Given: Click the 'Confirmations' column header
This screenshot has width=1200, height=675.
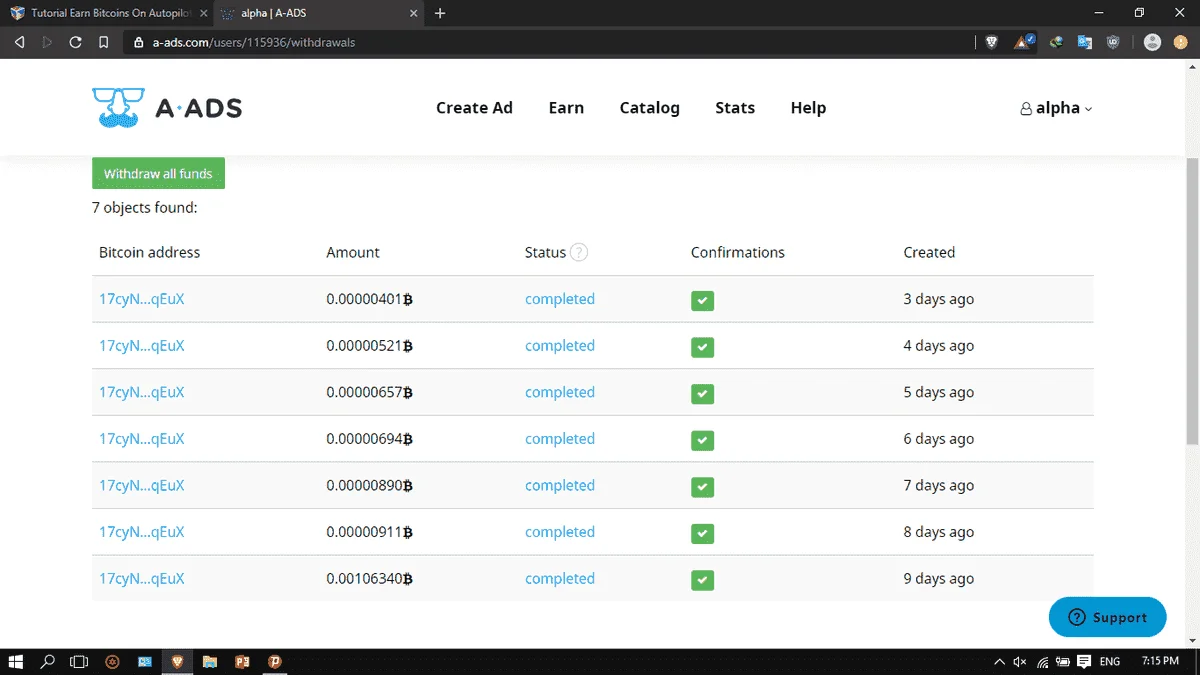Looking at the screenshot, I should tap(738, 252).
